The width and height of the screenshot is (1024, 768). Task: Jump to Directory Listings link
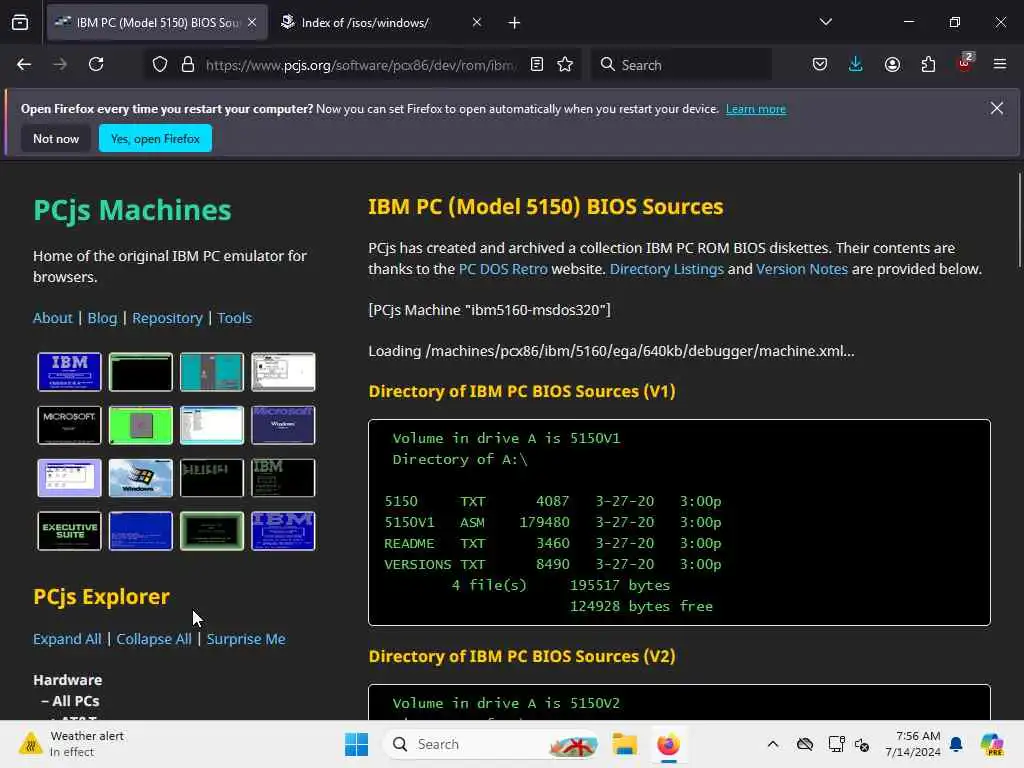tap(667, 269)
